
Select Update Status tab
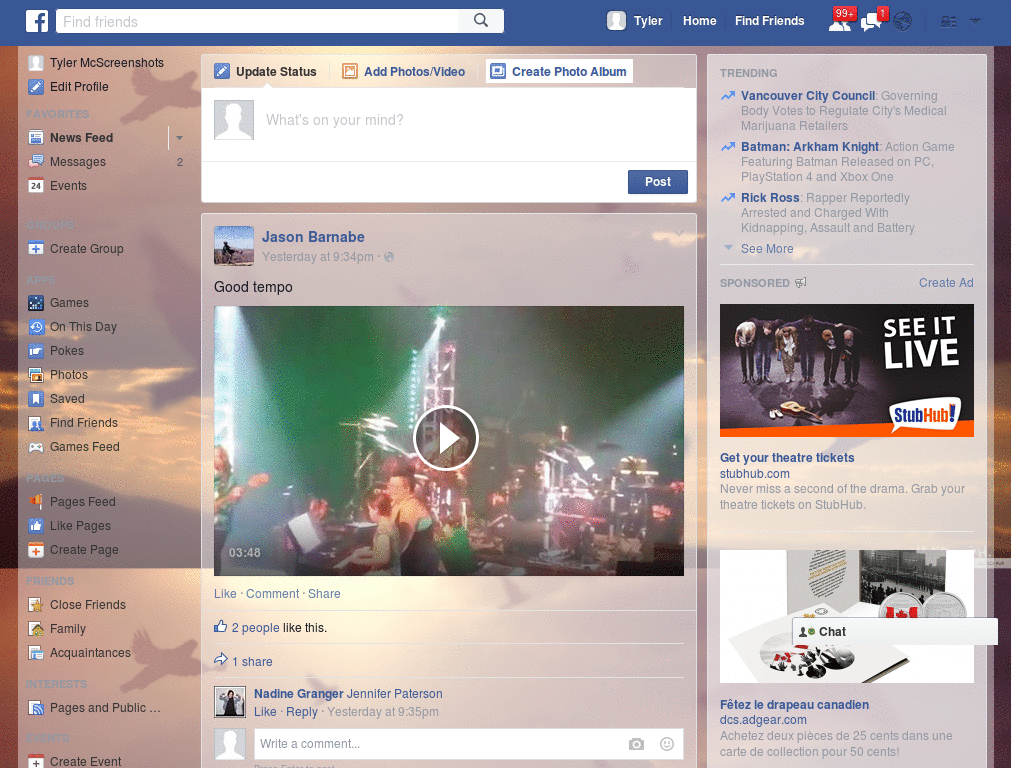[266, 71]
